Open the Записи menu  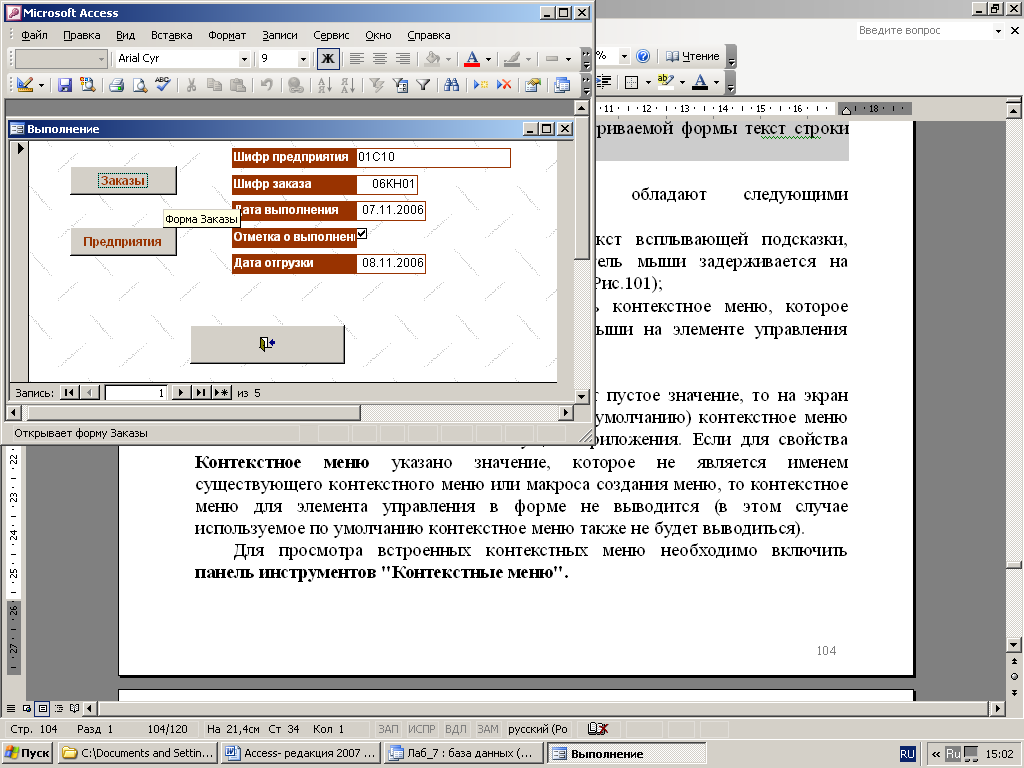[280, 35]
